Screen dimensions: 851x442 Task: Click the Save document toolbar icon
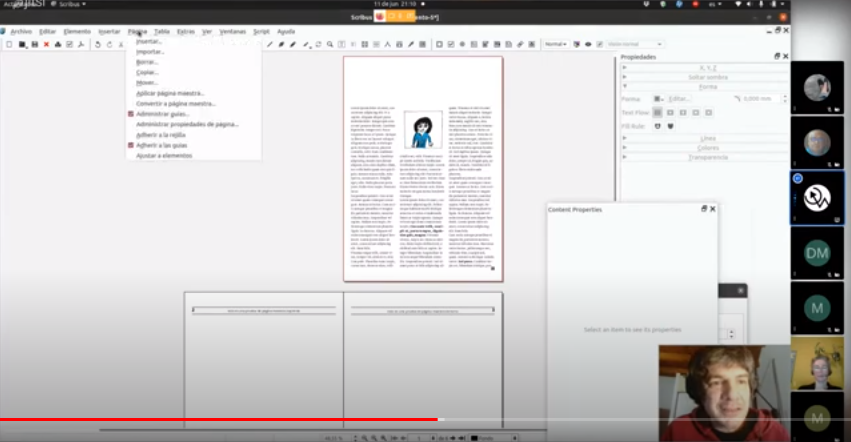click(x=35, y=45)
